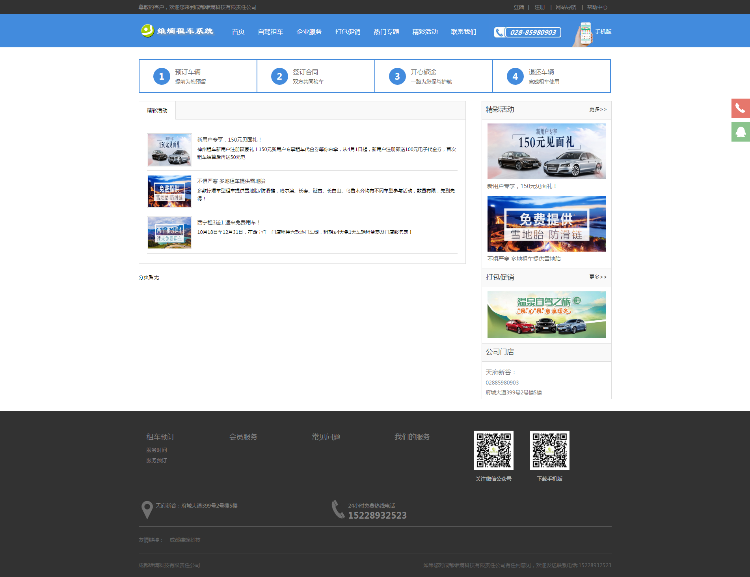Click the red phone floating button
Screen dimensions: 750x577
(740, 108)
